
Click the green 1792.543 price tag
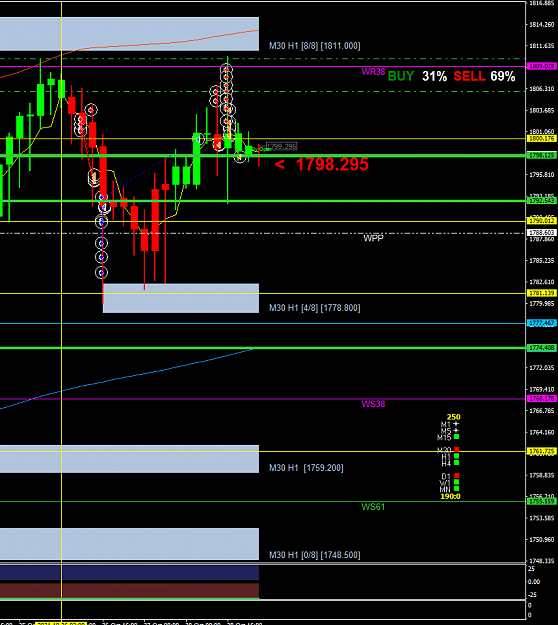[541, 200]
